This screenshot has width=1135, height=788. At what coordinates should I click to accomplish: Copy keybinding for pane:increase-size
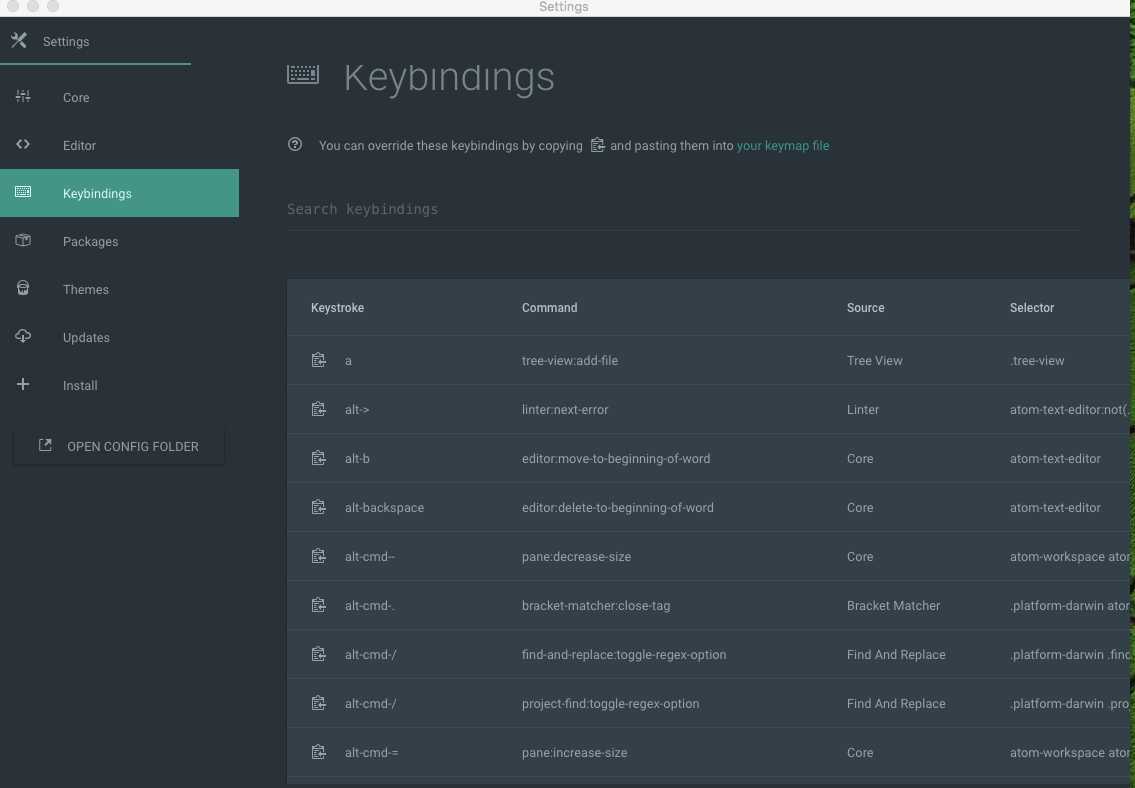click(318, 752)
